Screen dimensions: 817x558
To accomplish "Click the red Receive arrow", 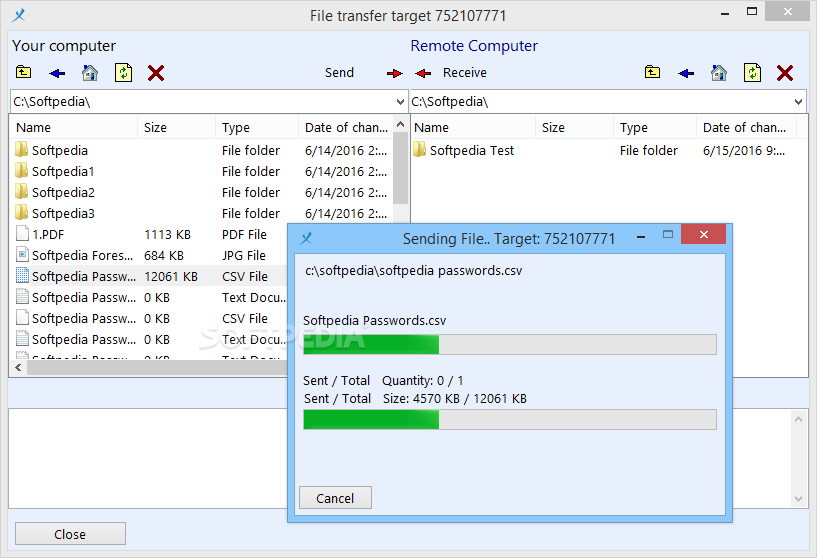I will click(423, 73).
